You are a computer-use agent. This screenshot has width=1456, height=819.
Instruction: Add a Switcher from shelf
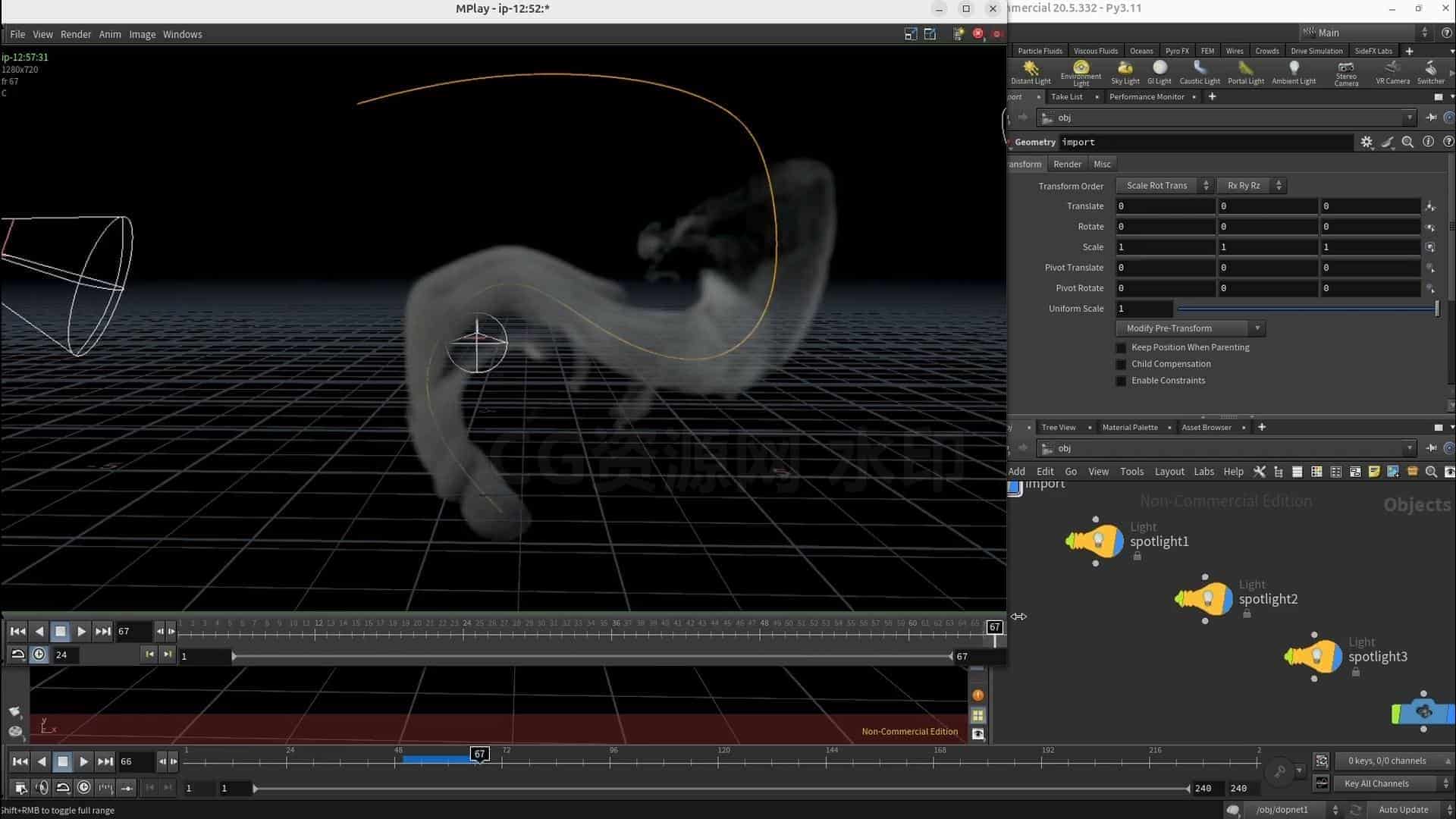click(x=1430, y=72)
